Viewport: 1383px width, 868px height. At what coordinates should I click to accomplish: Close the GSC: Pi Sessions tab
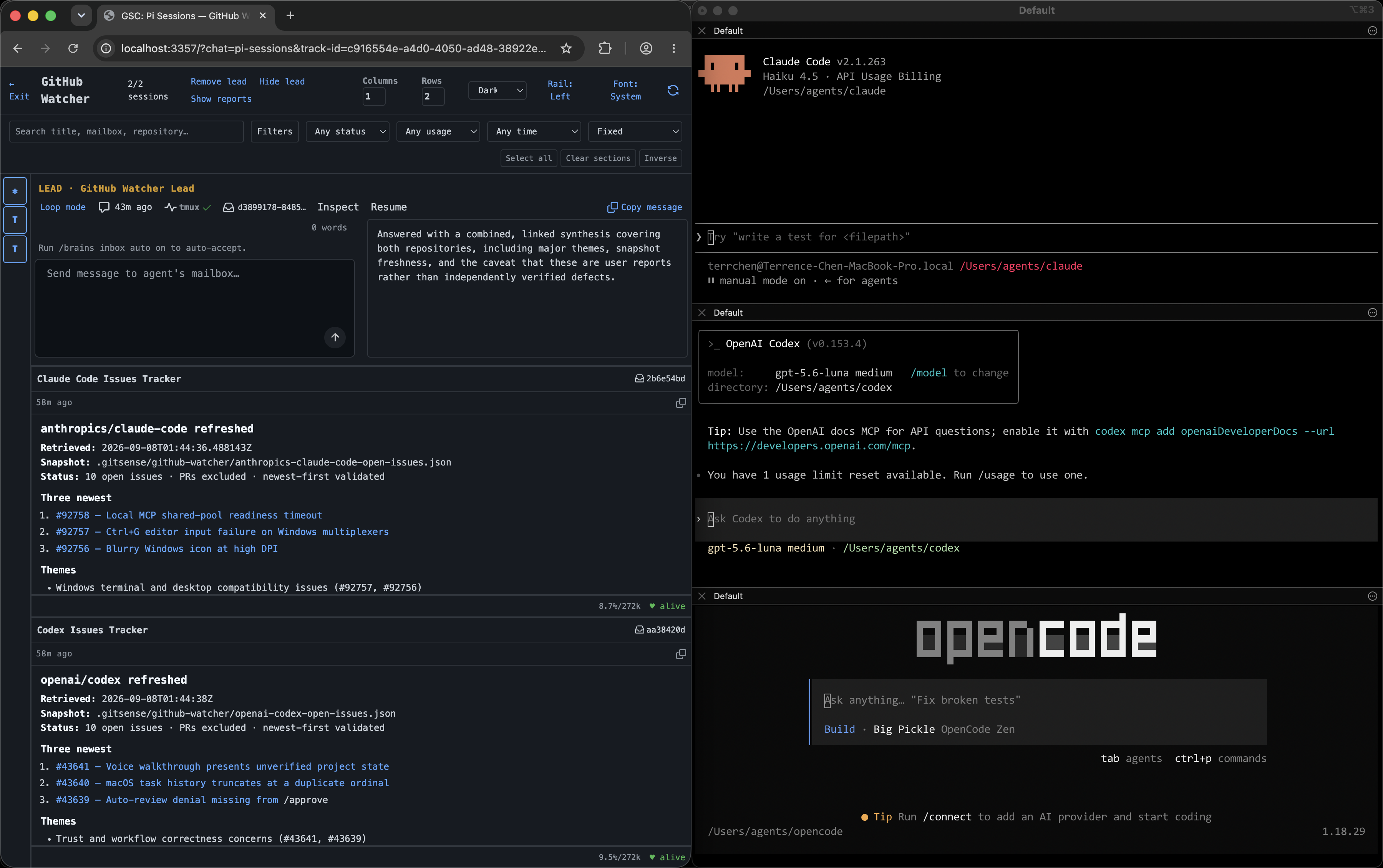(x=262, y=15)
